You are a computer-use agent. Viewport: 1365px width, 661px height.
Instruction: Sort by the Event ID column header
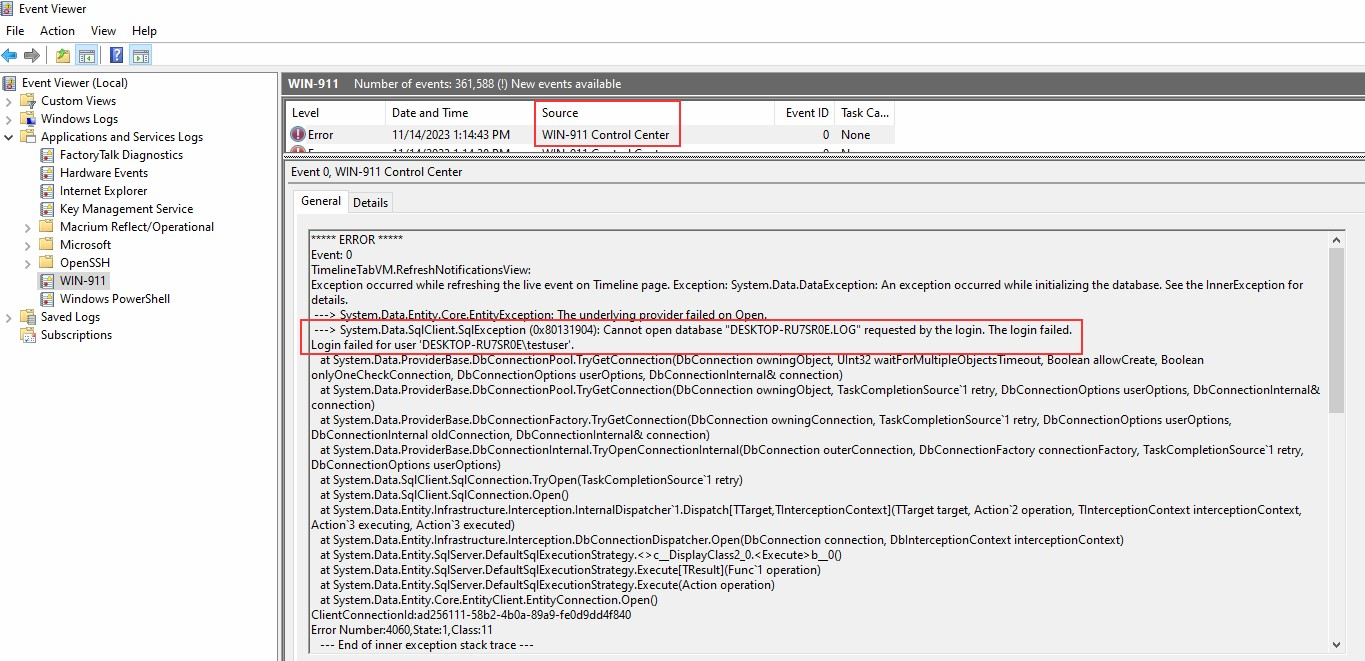(805, 113)
